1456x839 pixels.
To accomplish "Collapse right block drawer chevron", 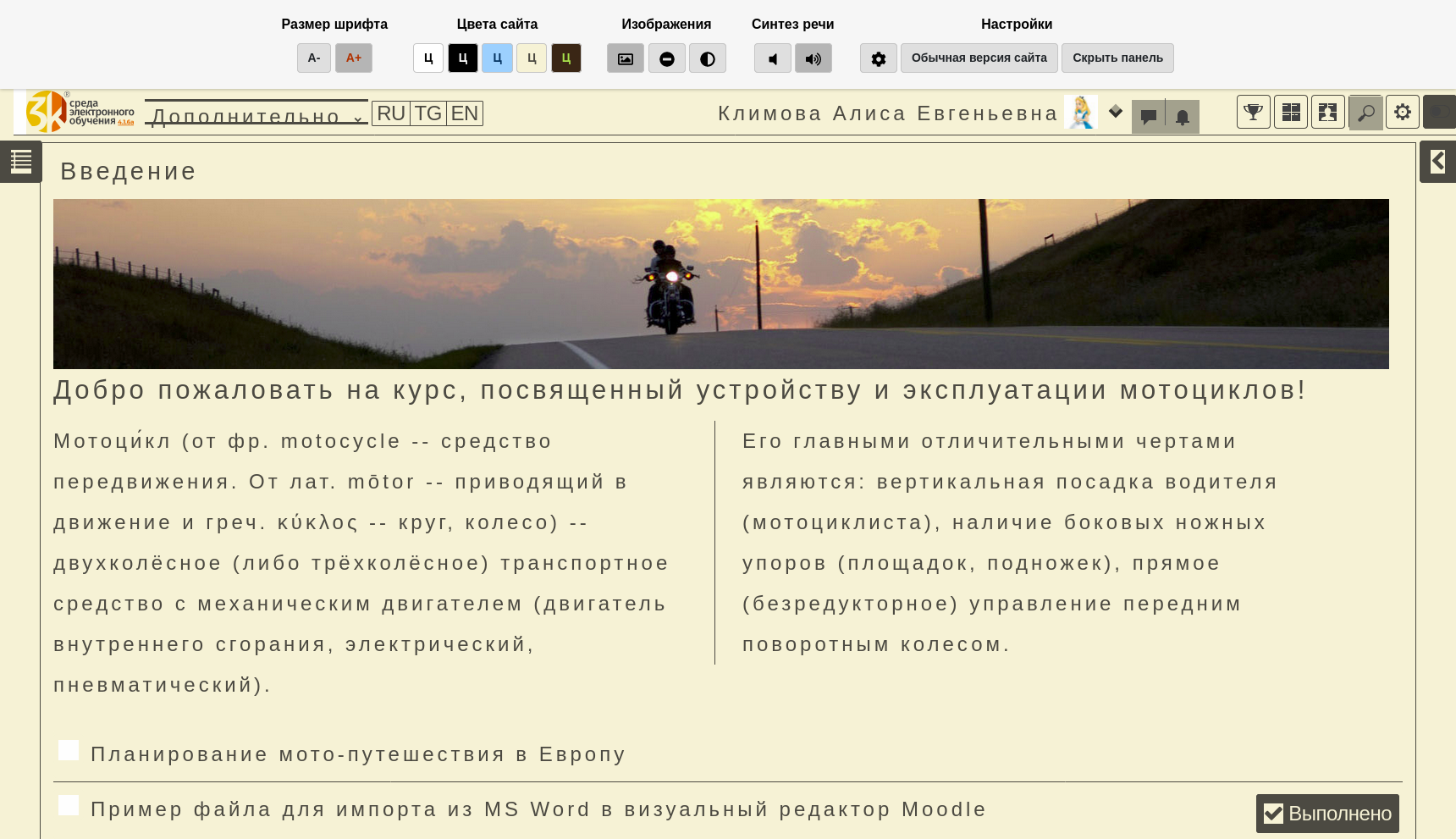I will coord(1437,161).
